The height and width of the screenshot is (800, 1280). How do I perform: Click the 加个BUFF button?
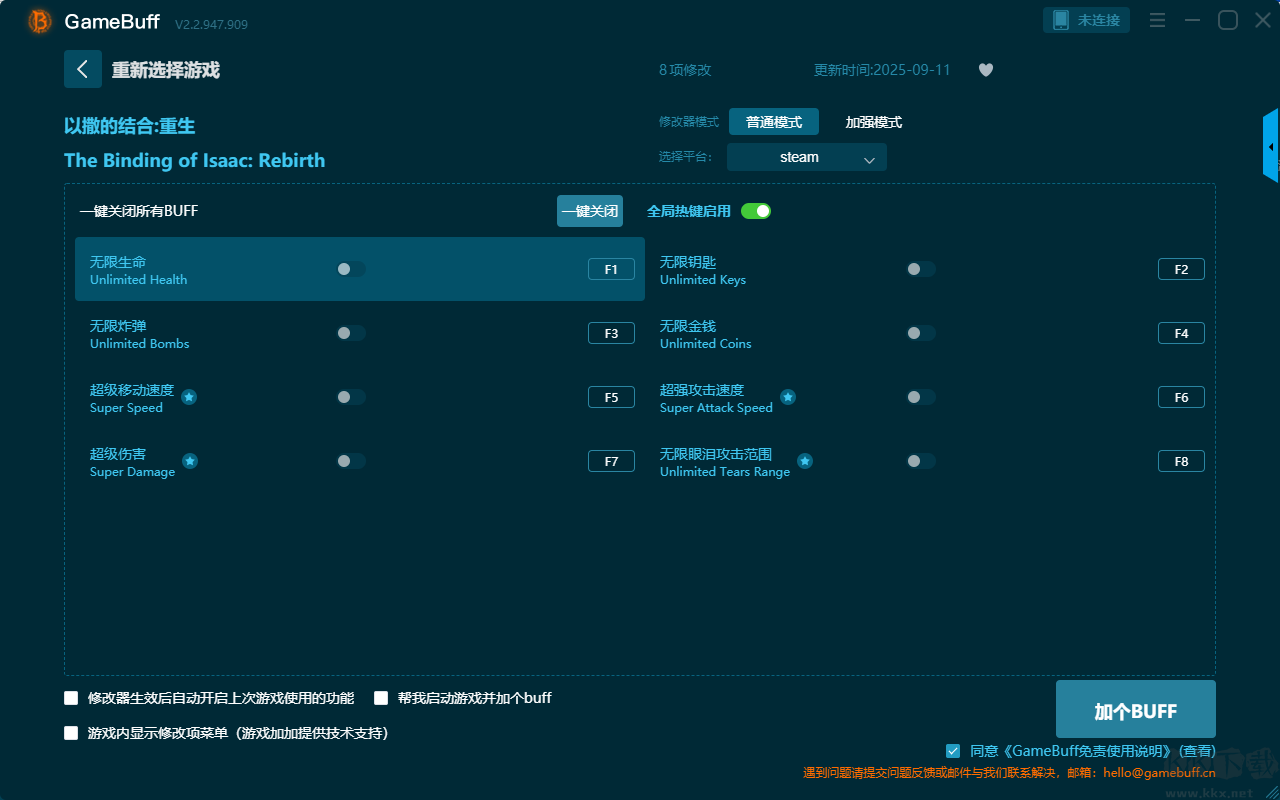(x=1136, y=710)
